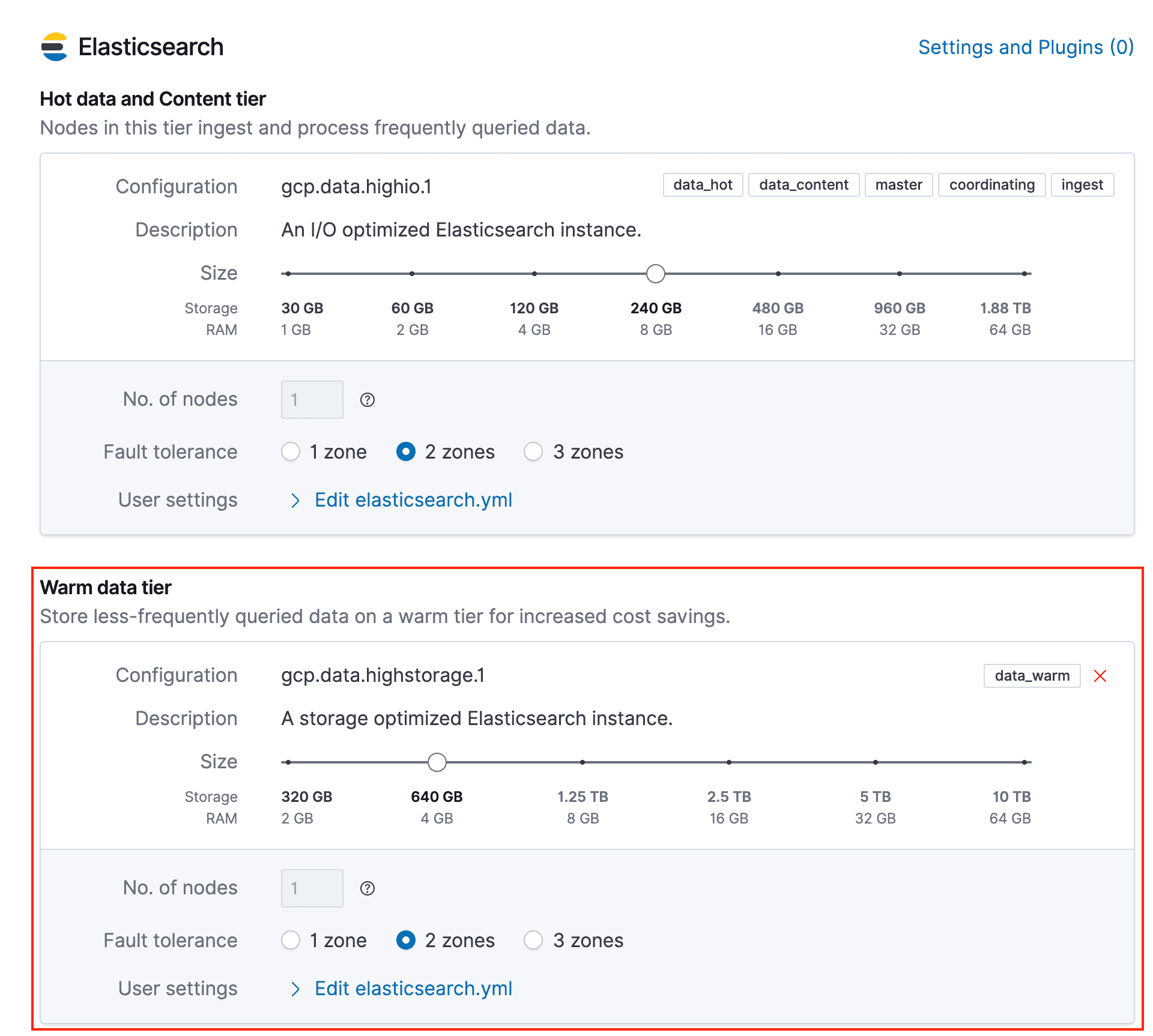Set warm tier size slider to 1.25 TB
1153x1036 pixels.
coord(583,762)
